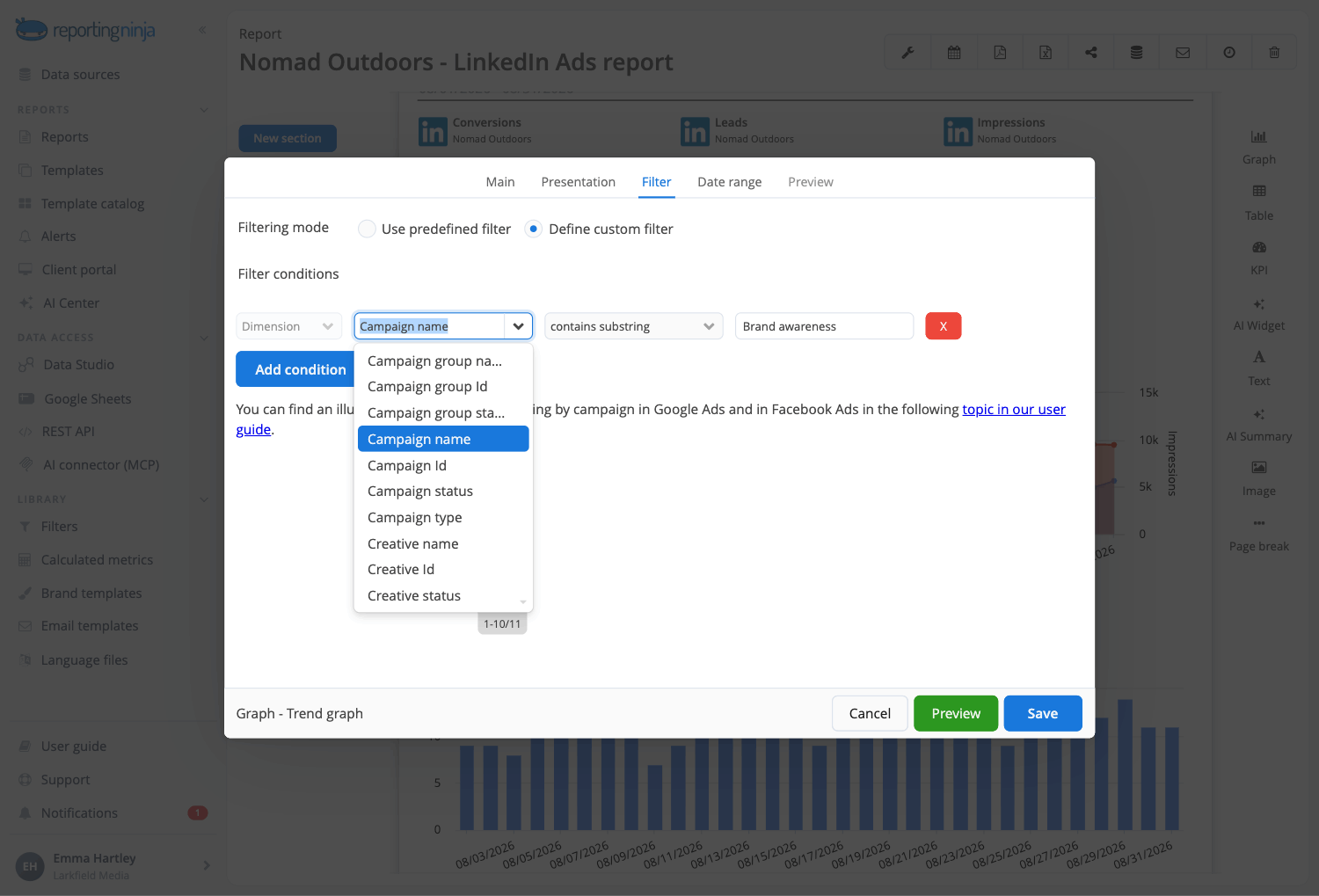The height and width of the screenshot is (896, 1319).
Task: Click the Save button
Action: point(1043,713)
